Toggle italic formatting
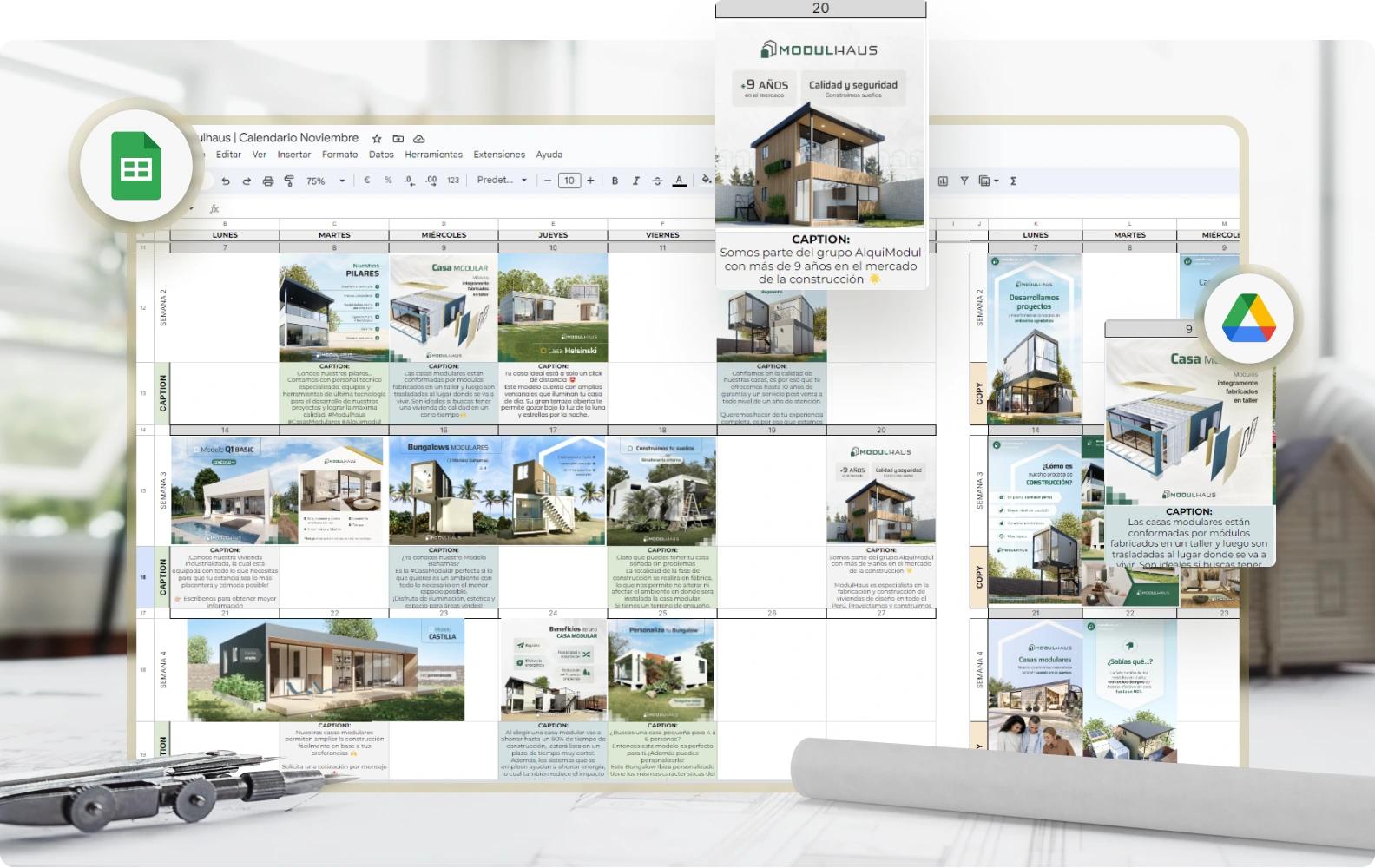 (x=635, y=181)
